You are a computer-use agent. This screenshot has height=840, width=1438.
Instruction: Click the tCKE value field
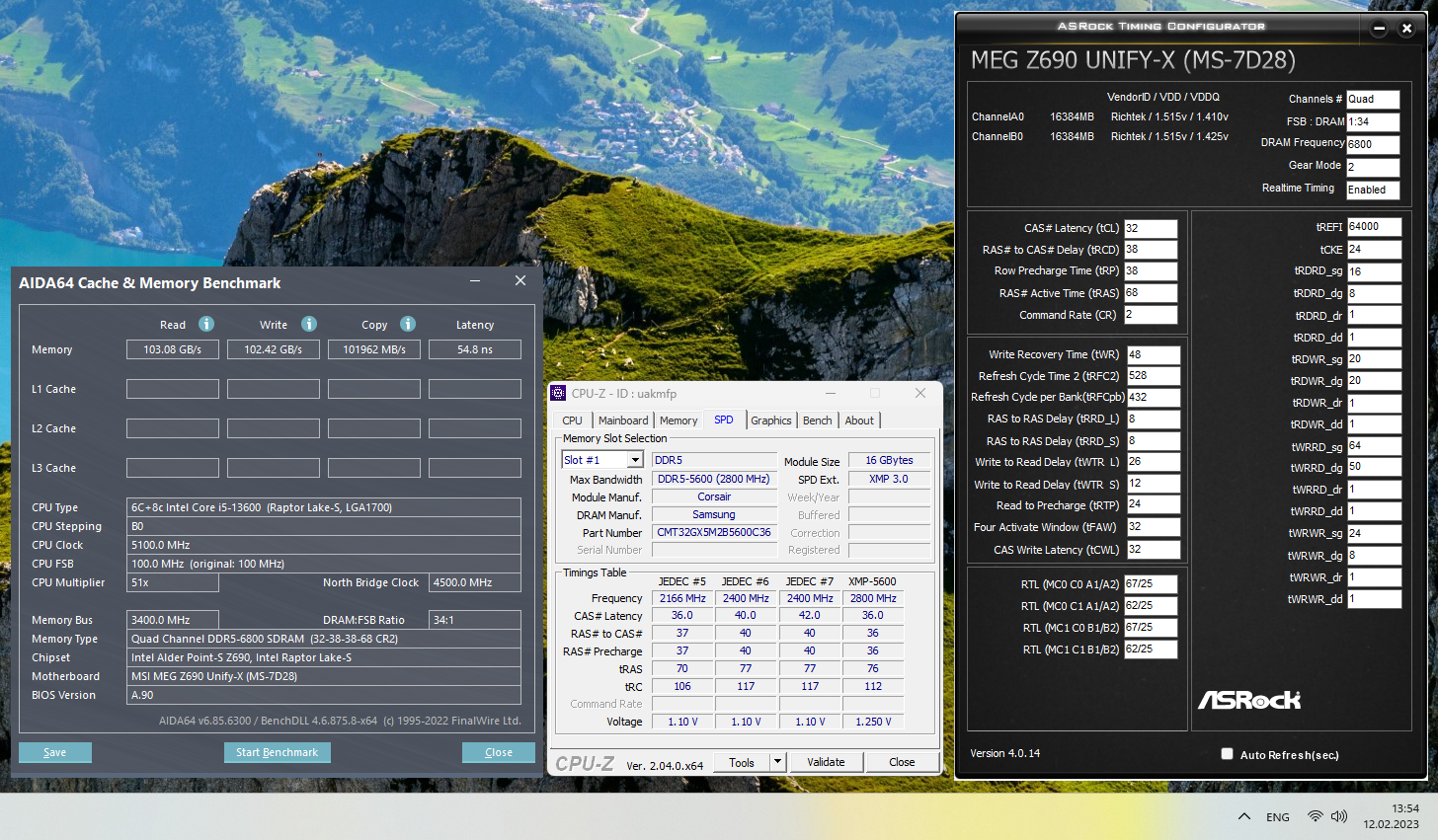1374,250
